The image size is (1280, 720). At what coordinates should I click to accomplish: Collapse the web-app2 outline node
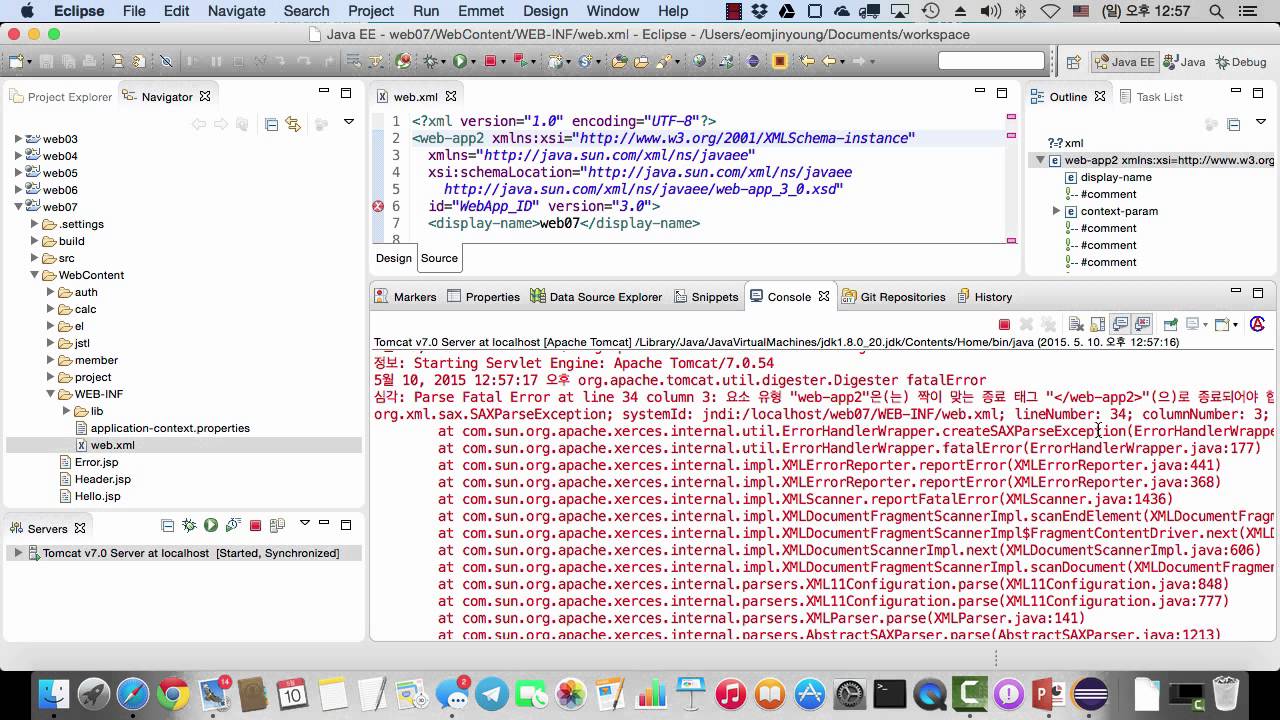coord(1040,160)
